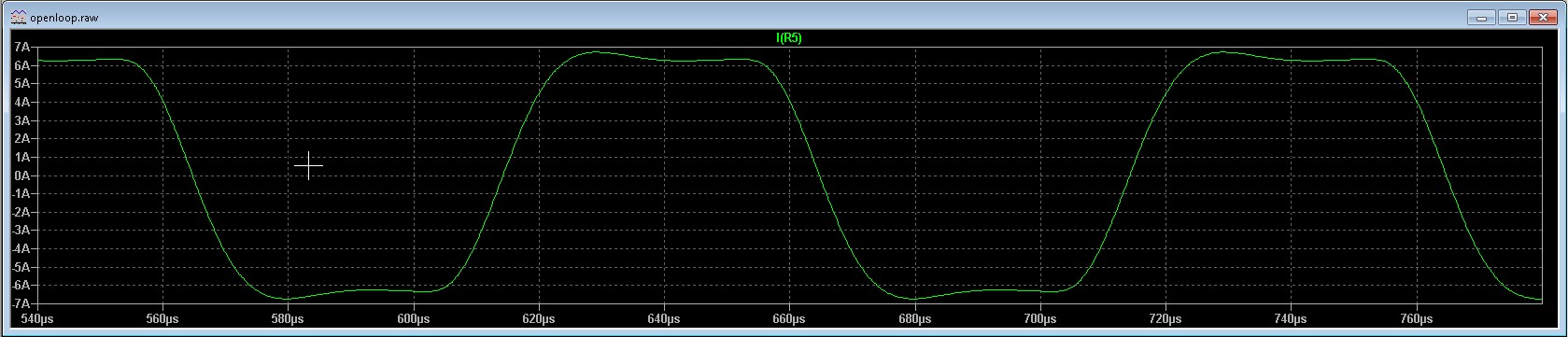Screen dimensions: 1568x337
Task: Click the 760µs time axis label
Action: tap(1417, 319)
